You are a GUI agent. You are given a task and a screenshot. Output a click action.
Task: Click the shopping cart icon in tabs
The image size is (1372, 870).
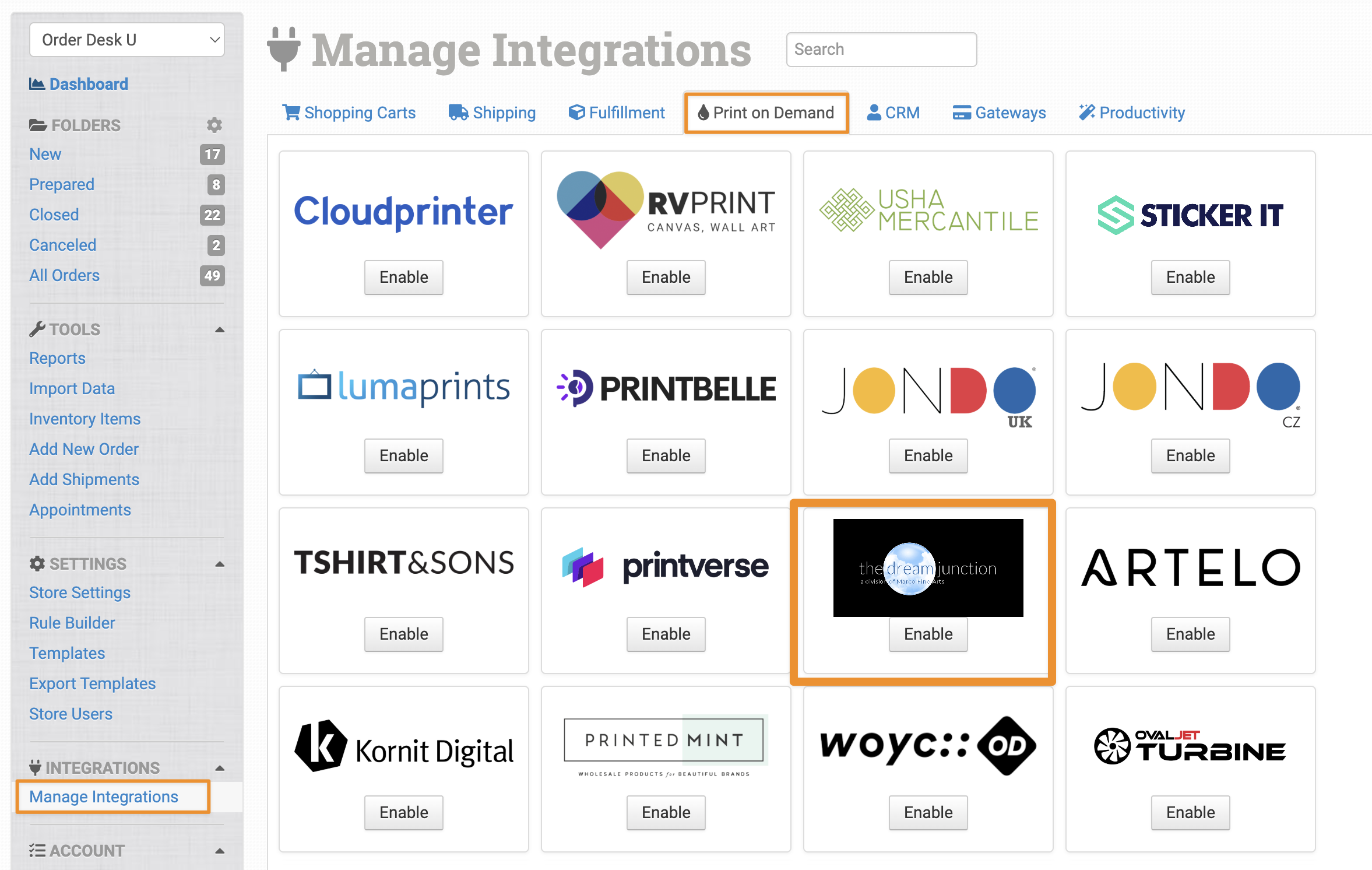tap(291, 112)
